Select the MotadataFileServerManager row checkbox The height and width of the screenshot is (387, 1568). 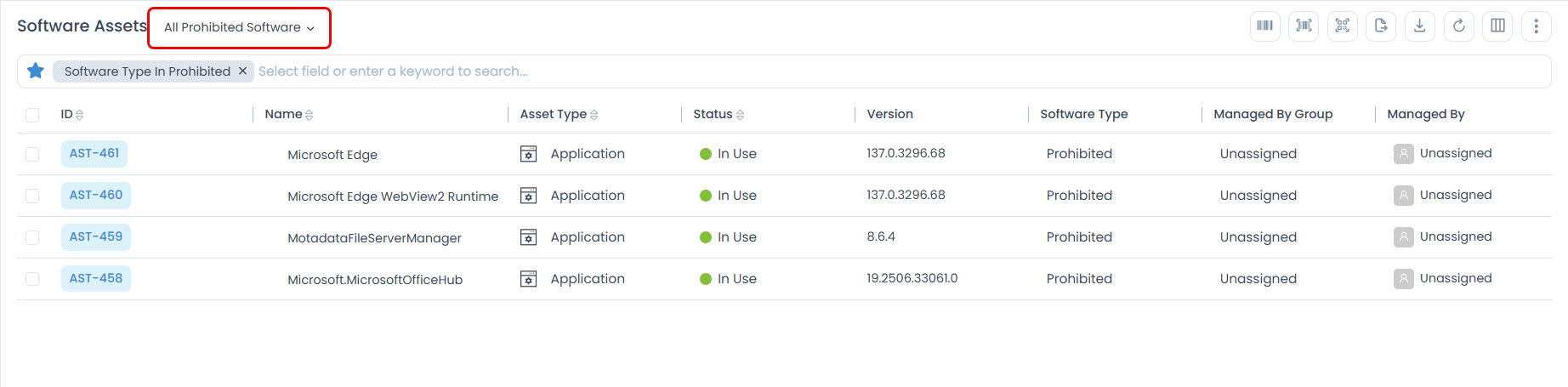[32, 237]
